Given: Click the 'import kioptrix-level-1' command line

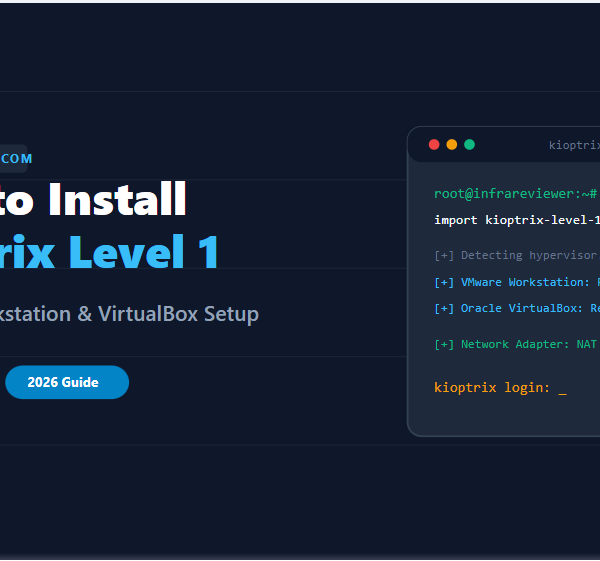Looking at the screenshot, I should pos(517,220).
